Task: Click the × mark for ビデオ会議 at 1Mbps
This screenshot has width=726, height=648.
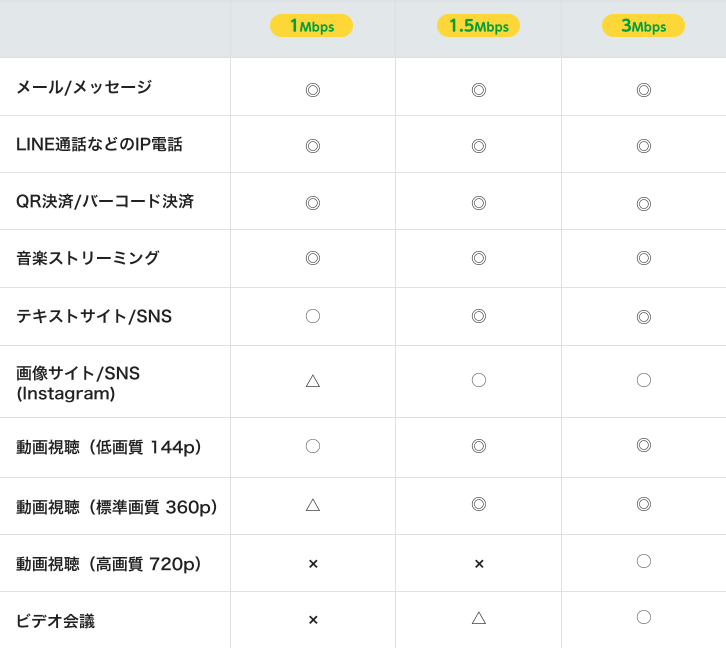Action: point(313,620)
